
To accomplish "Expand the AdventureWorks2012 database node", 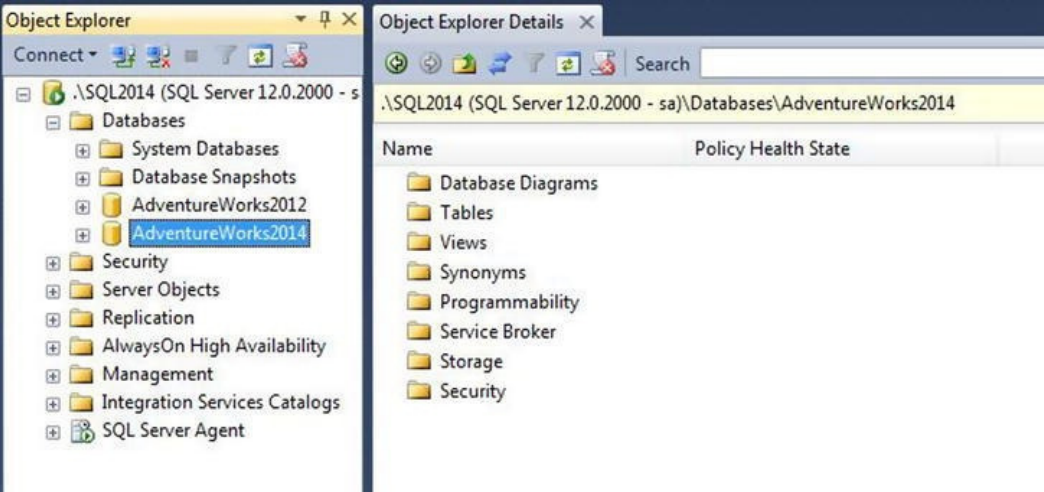I will click(83, 206).
